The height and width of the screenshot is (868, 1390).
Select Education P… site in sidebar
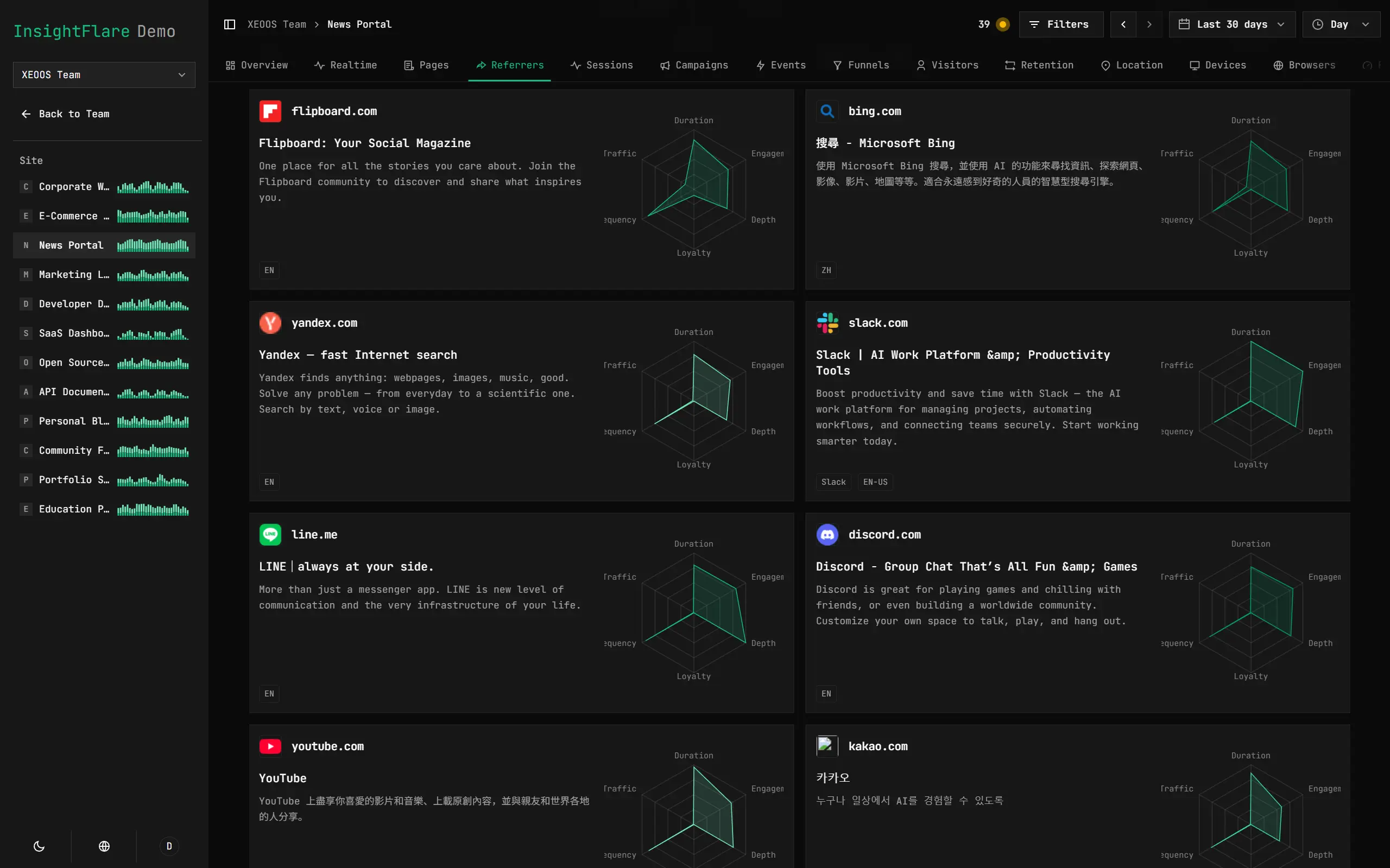click(104, 509)
